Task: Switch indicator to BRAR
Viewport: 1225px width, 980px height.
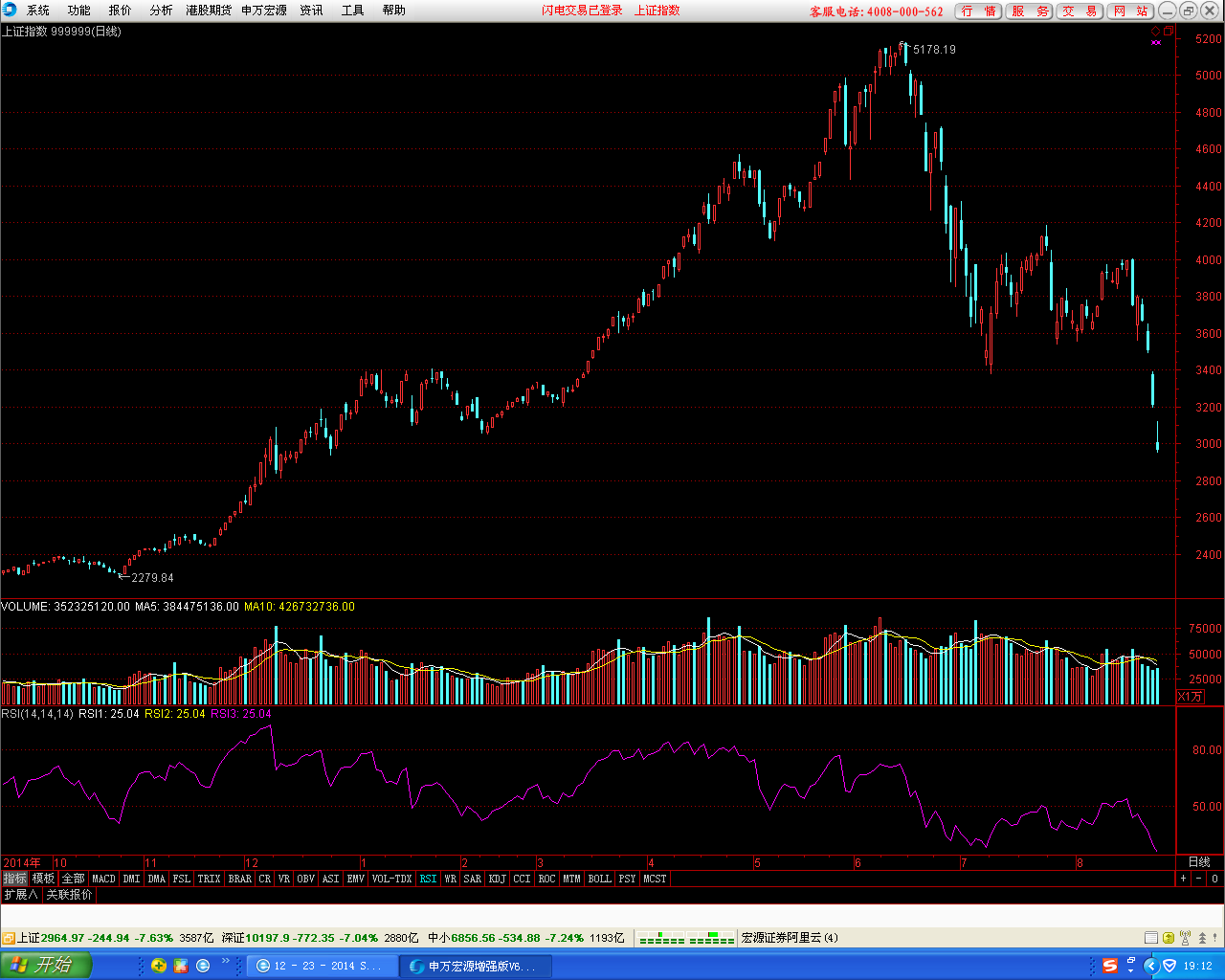Action: click(x=240, y=879)
